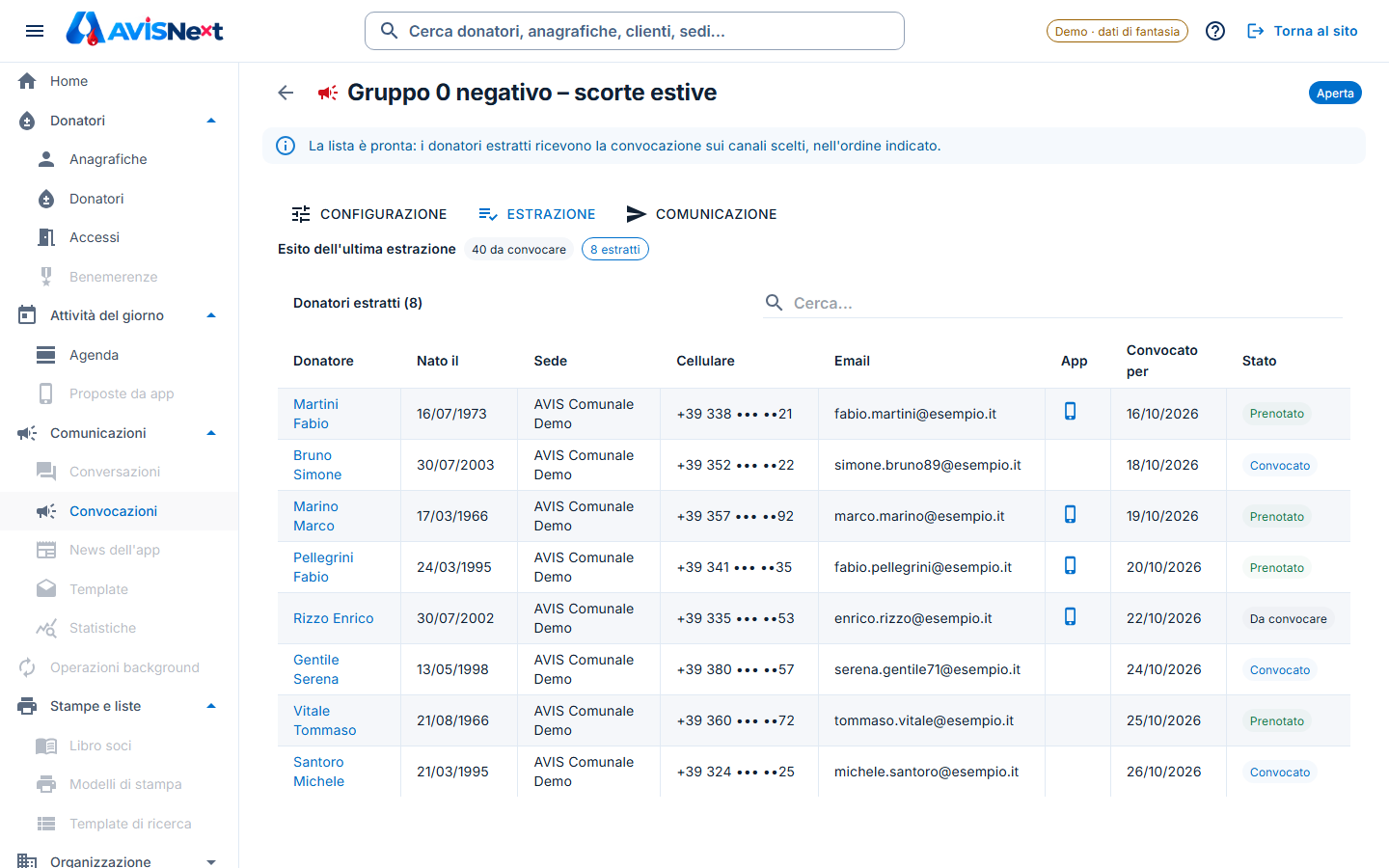Open the Comunicazione tab
This screenshot has height=868, width=1389.
click(701, 214)
